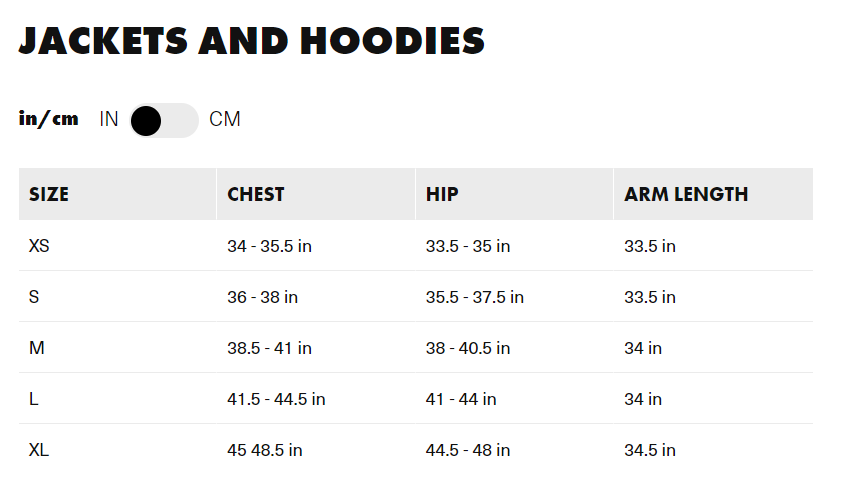Select the CHEST column header

click(x=256, y=194)
